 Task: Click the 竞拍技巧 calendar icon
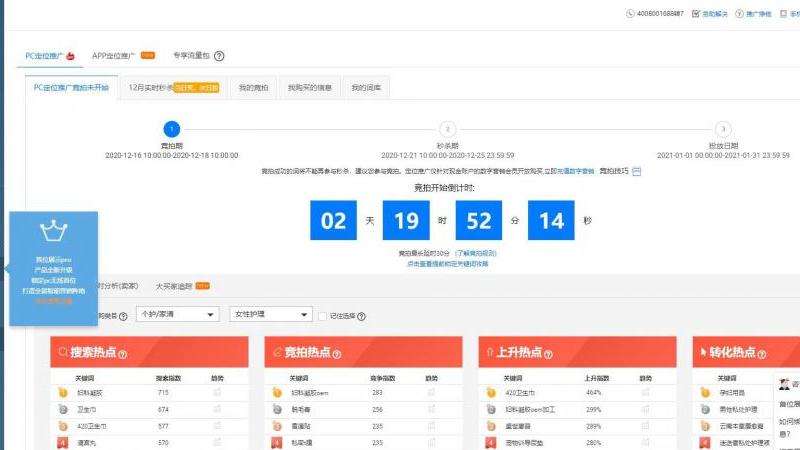point(636,172)
